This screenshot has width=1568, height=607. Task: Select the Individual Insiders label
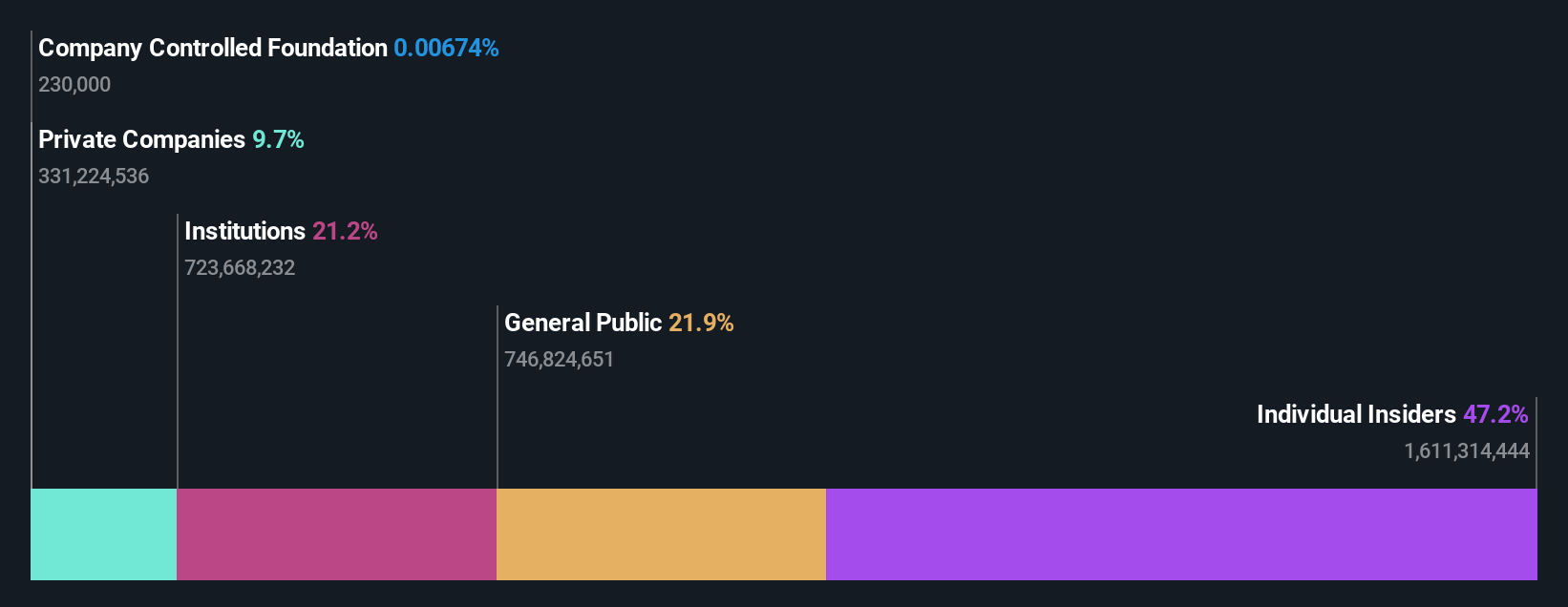[x=1356, y=414]
